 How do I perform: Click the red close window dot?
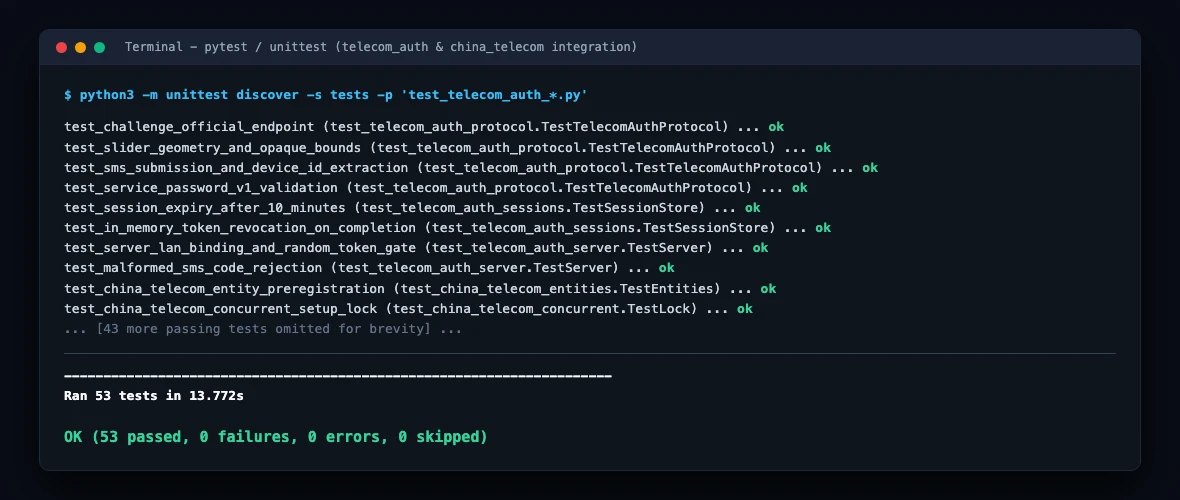tap(62, 47)
